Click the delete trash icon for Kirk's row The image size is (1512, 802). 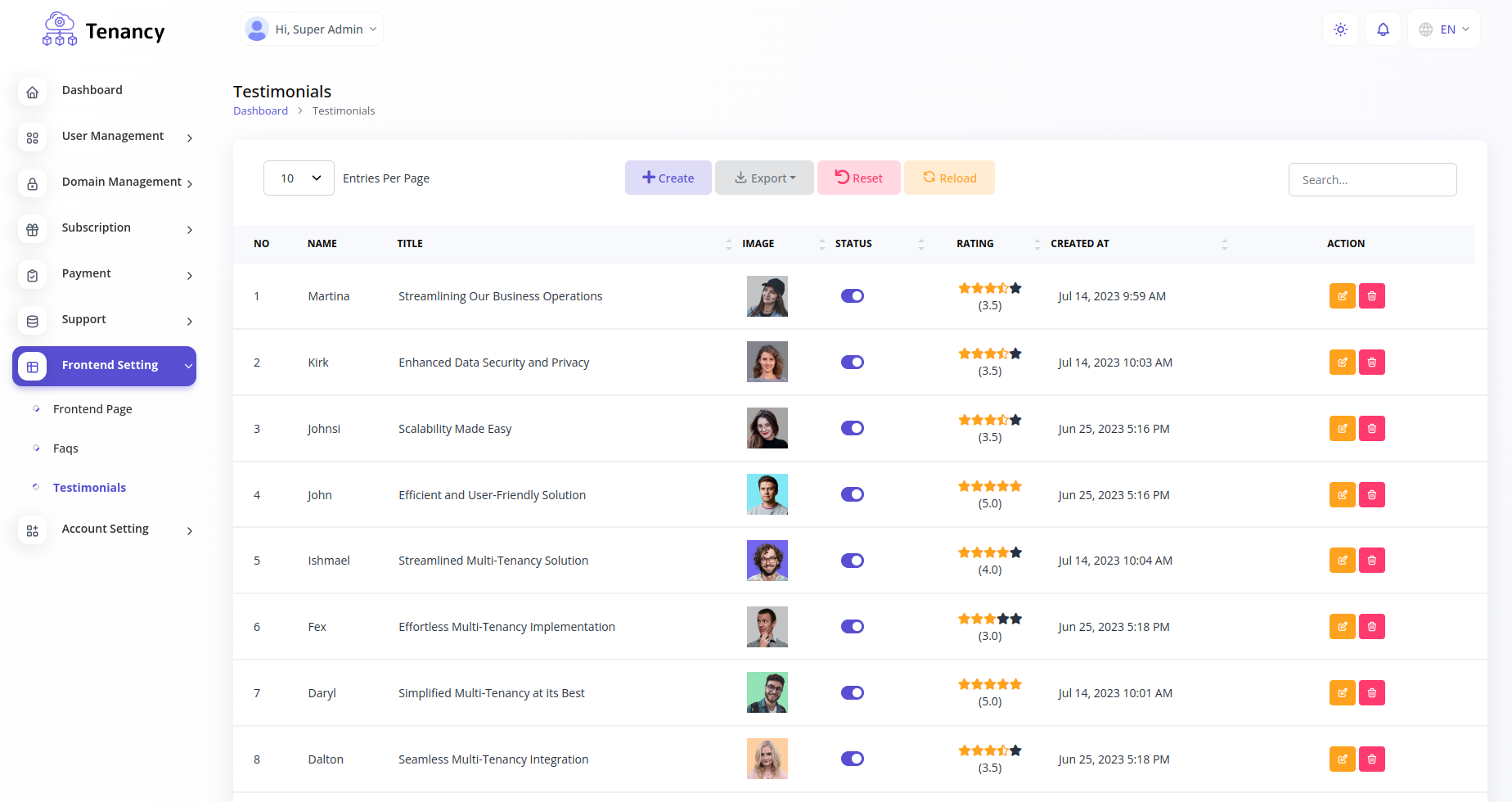(1372, 363)
